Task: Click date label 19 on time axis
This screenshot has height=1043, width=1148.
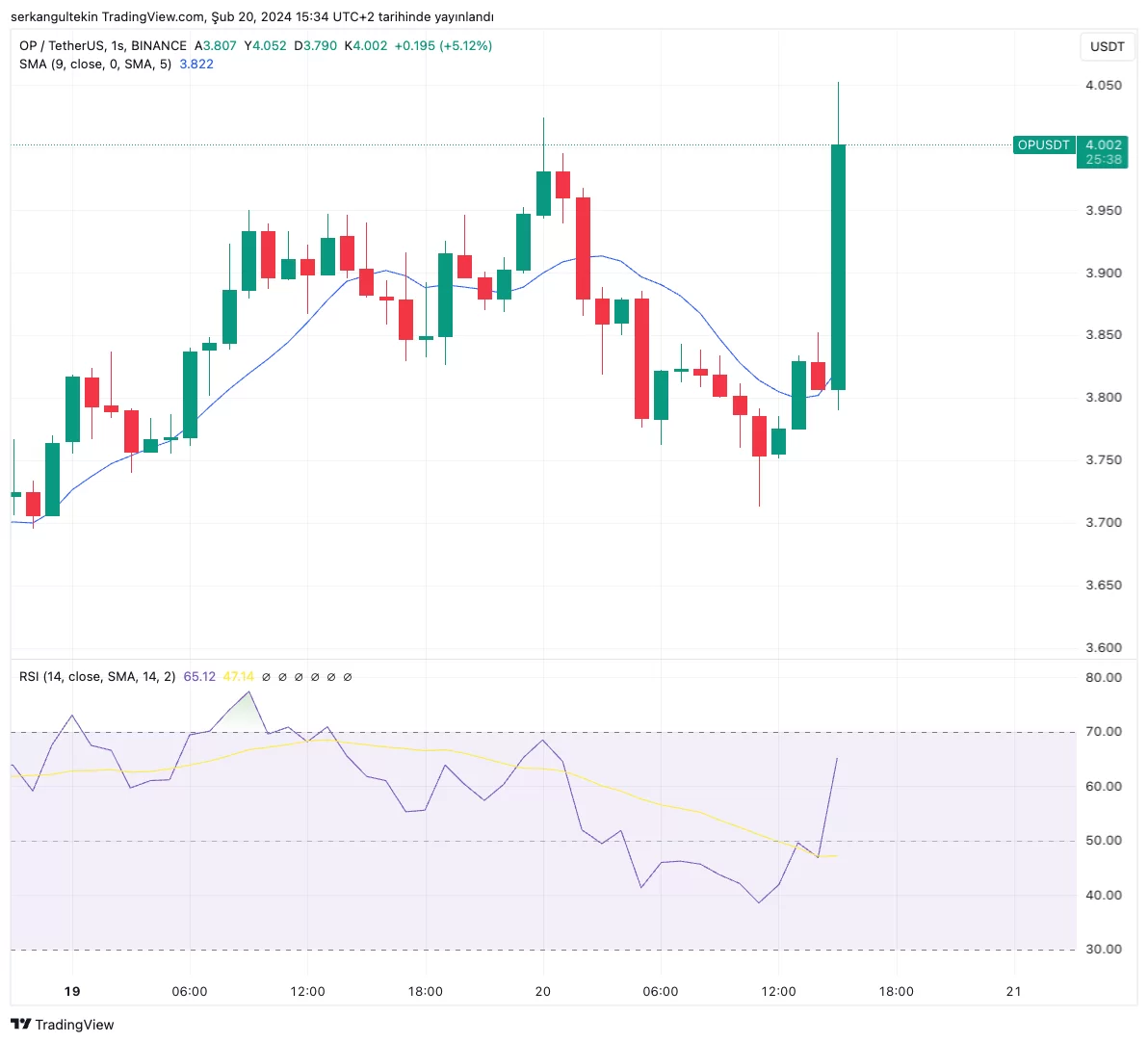Action: click(72, 991)
